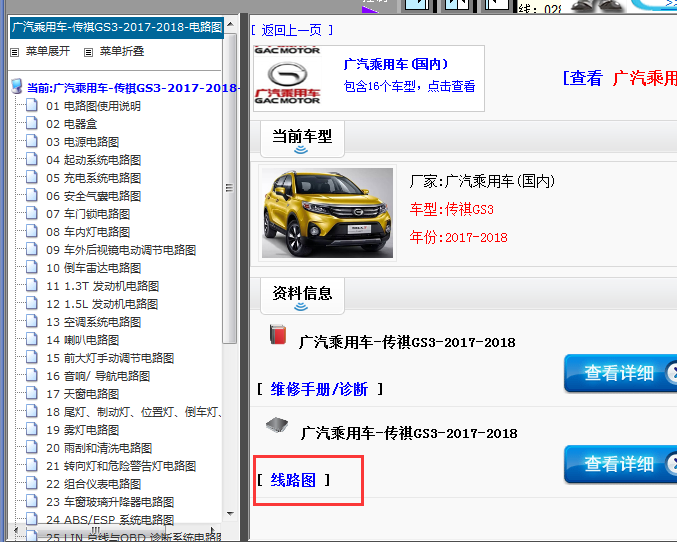Click page icon beside 13 空调系统电路图
This screenshot has height=542, width=677.
point(32,321)
